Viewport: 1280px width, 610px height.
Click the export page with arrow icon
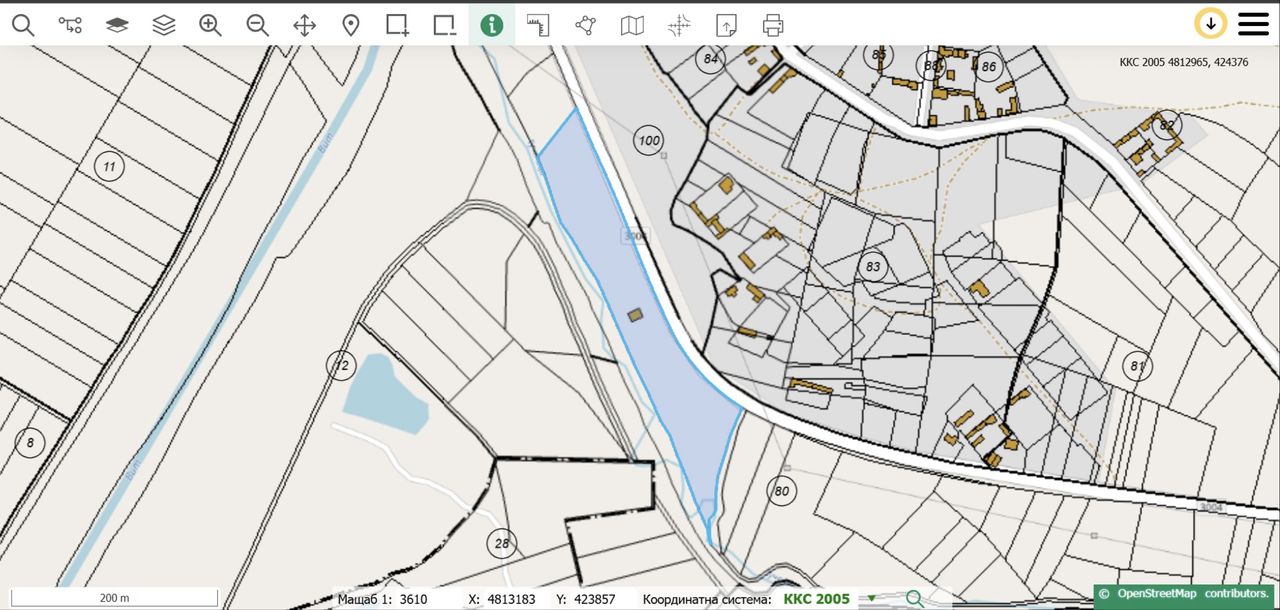tap(726, 25)
